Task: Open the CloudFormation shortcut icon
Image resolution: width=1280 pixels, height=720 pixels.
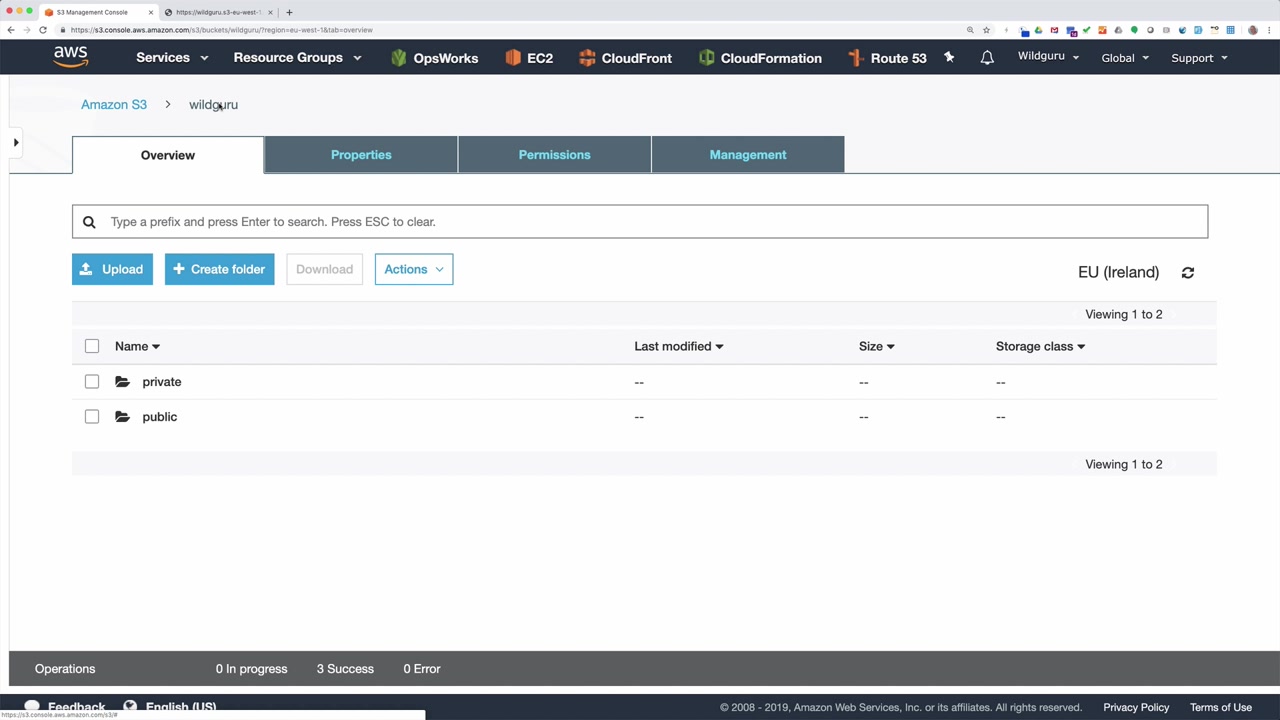Action: [707, 58]
